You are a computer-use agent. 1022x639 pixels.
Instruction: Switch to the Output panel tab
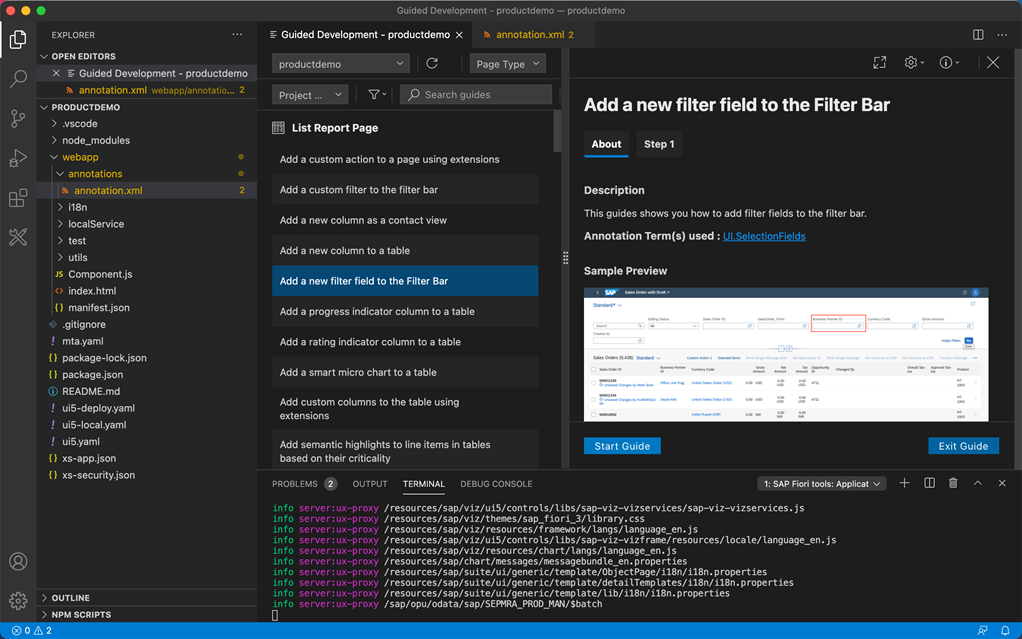[370, 484]
